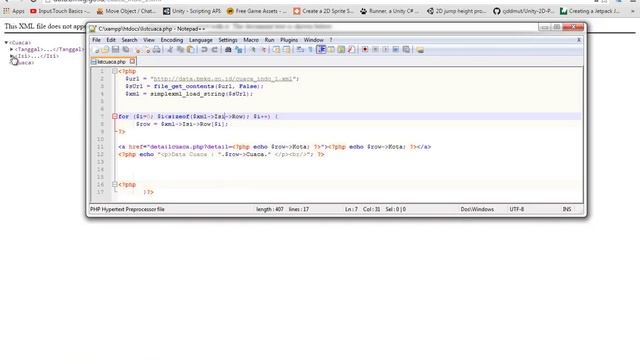Click the Paste clipboard icon
Image resolution: width=640 pixels, height=360 pixels.
pyautogui.click(x=190, y=50)
